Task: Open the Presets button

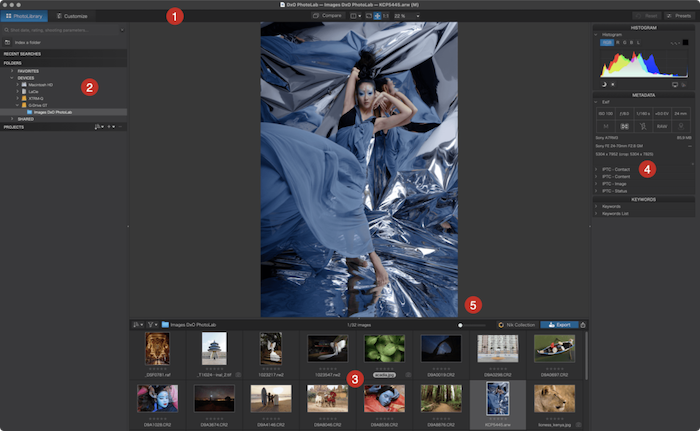Action: tap(674, 17)
